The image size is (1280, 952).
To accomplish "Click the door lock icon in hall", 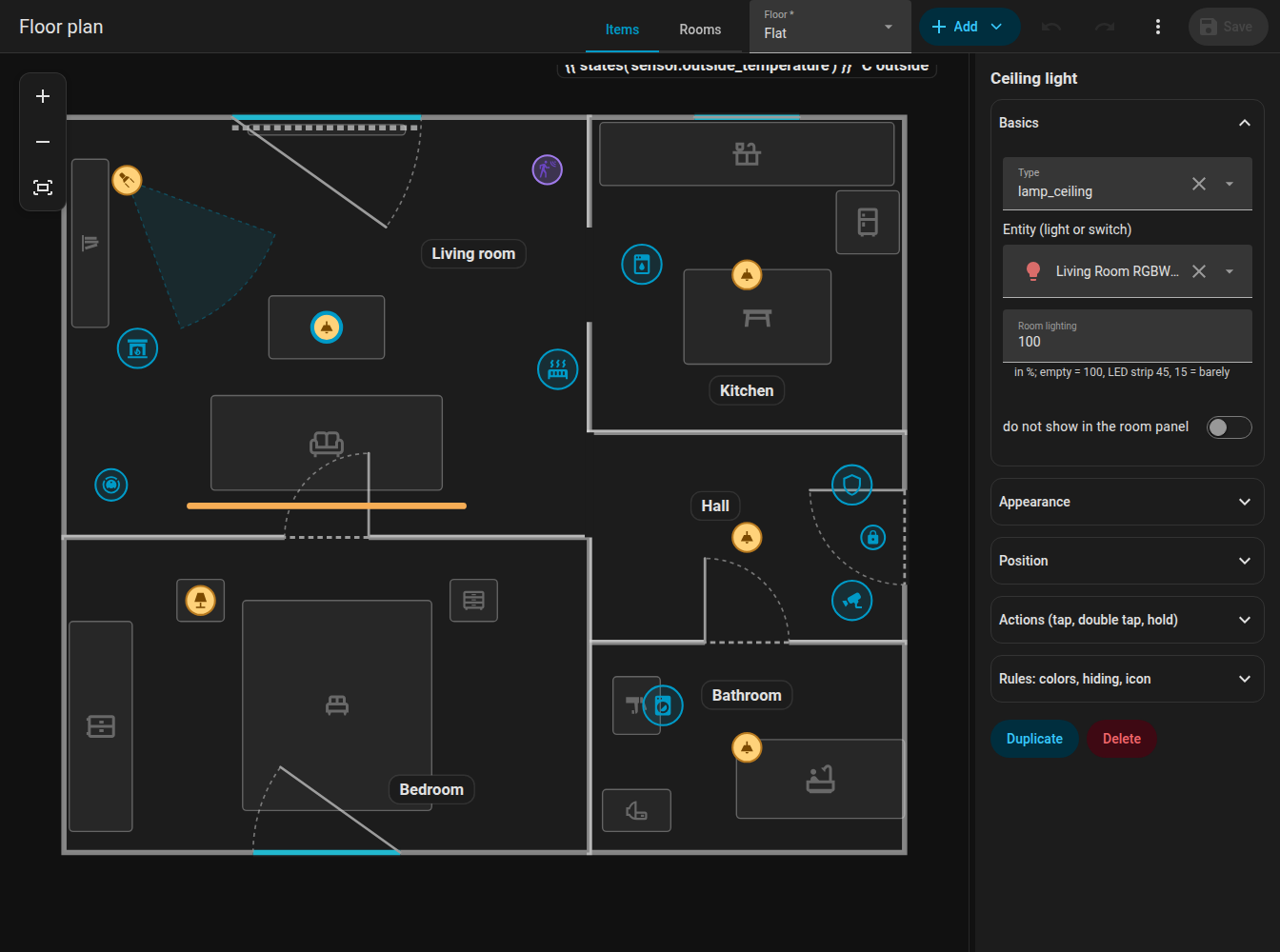I will pyautogui.click(x=873, y=538).
